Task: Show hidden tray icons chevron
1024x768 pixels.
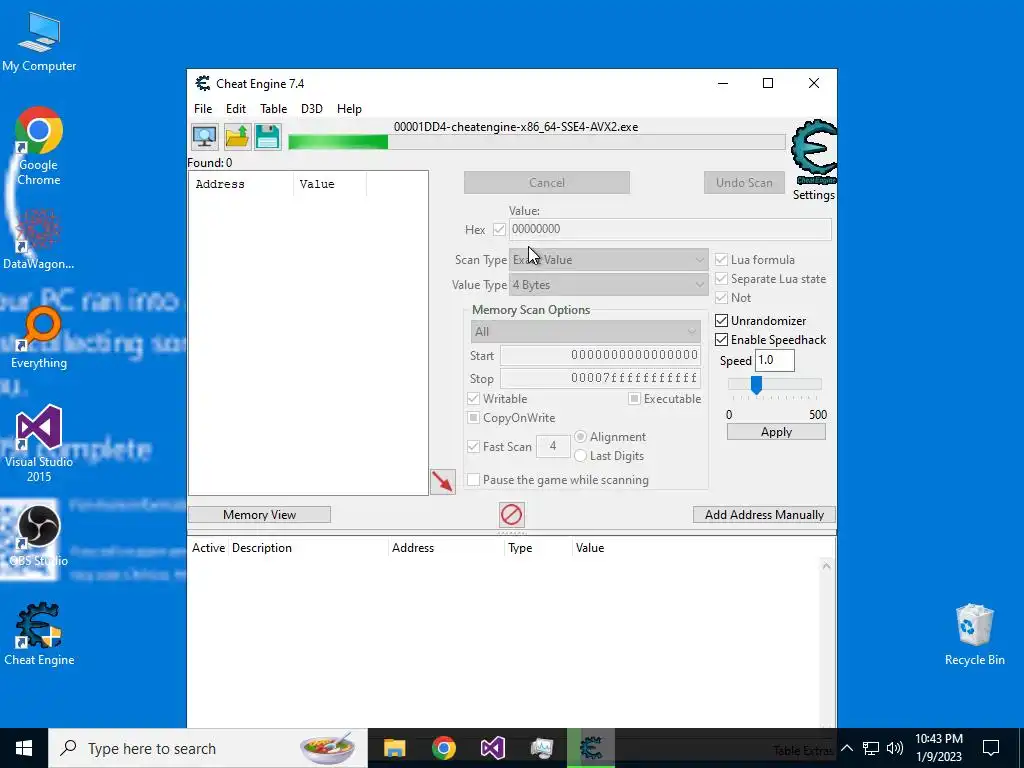Action: 846,748
